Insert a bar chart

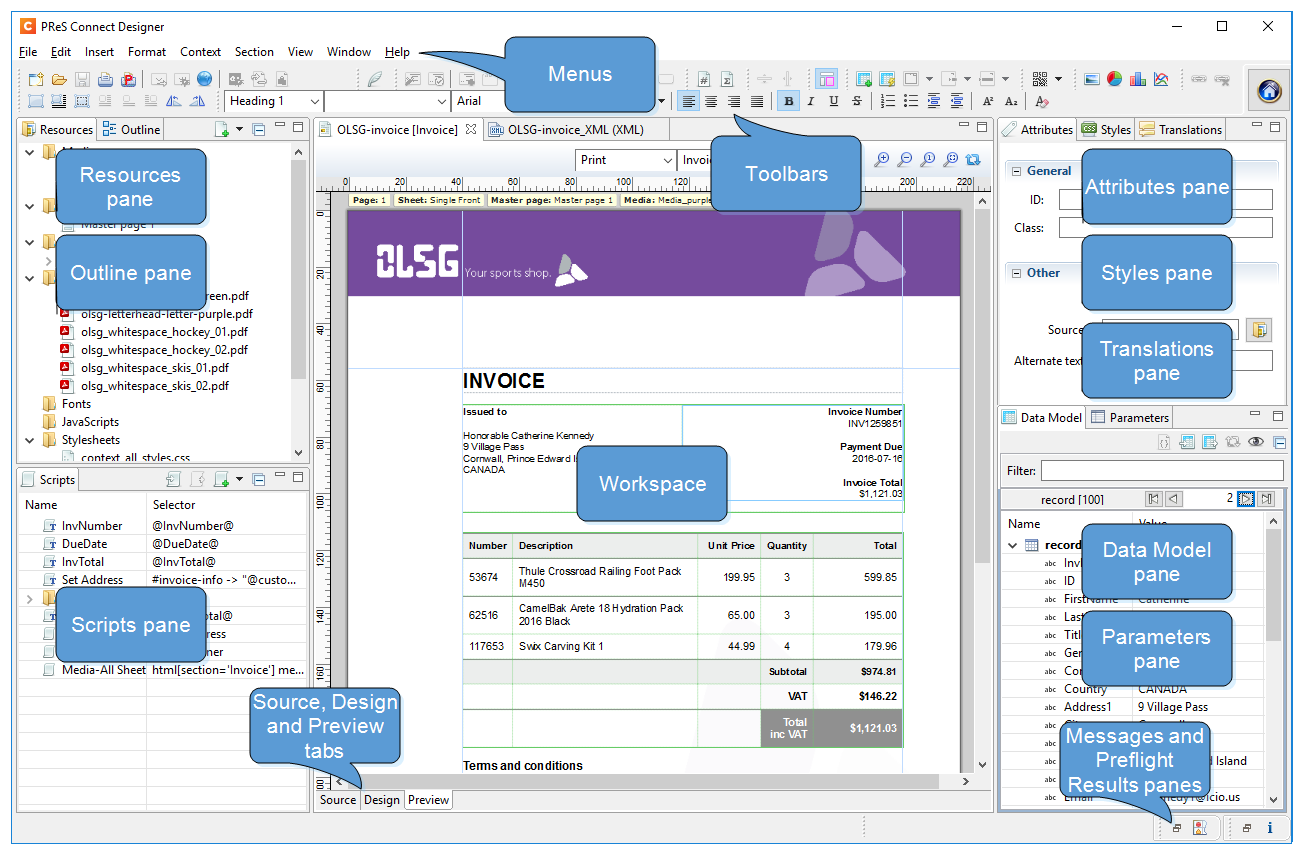pos(1138,79)
